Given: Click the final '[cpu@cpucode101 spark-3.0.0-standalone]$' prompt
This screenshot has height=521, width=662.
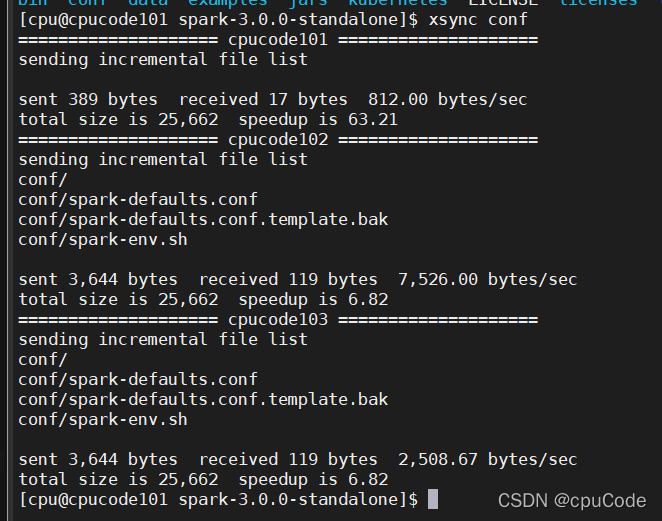Looking at the screenshot, I should (x=218, y=499).
